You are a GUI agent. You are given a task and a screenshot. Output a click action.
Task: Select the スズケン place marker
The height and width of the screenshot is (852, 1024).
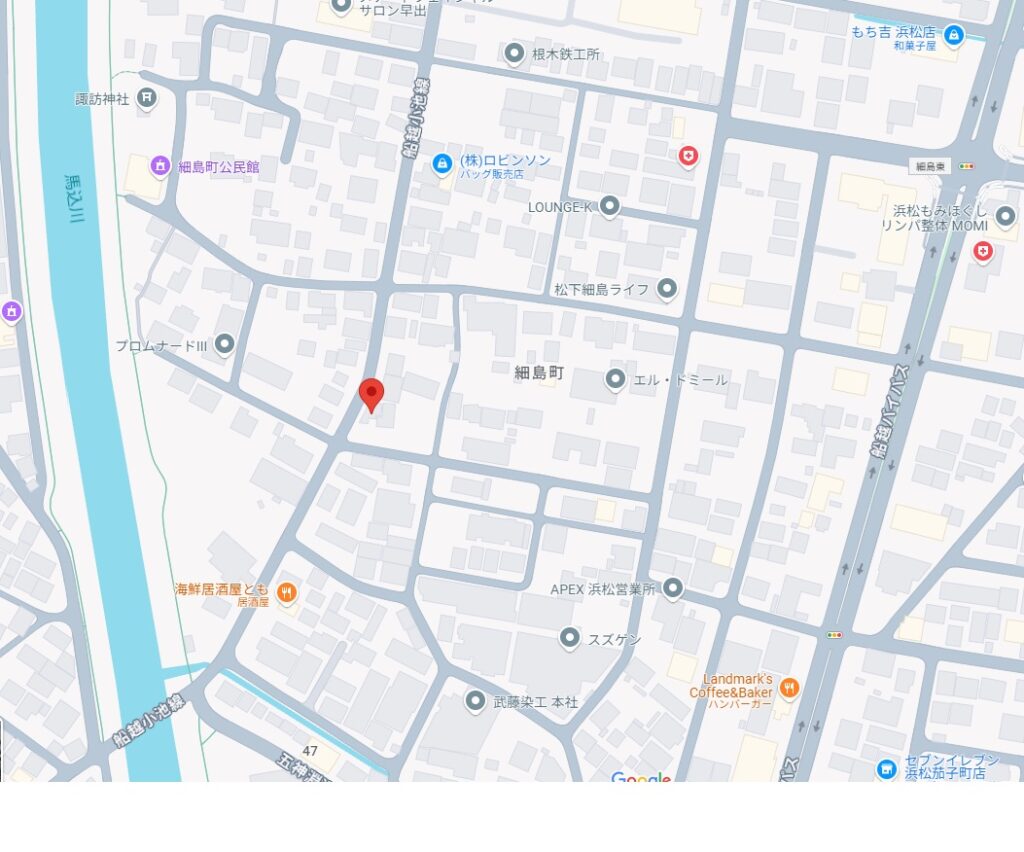pos(570,638)
